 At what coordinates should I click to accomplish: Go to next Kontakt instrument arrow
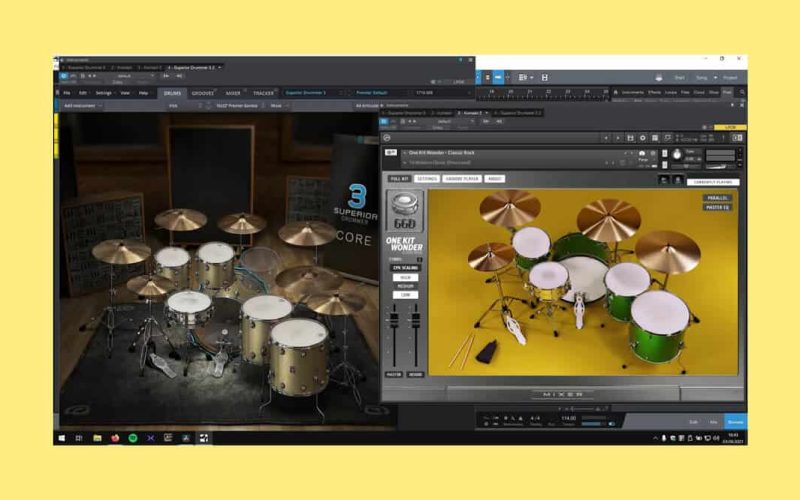[618, 138]
